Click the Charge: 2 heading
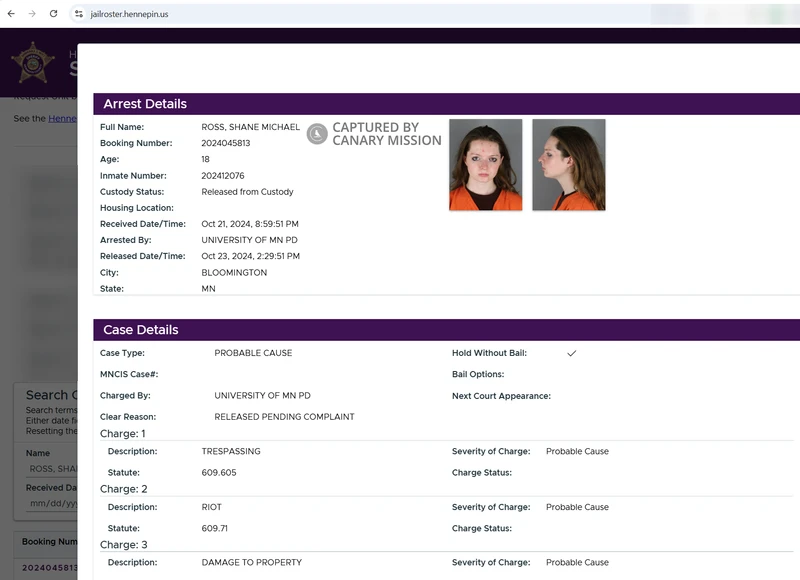800x580 pixels. click(x=123, y=489)
